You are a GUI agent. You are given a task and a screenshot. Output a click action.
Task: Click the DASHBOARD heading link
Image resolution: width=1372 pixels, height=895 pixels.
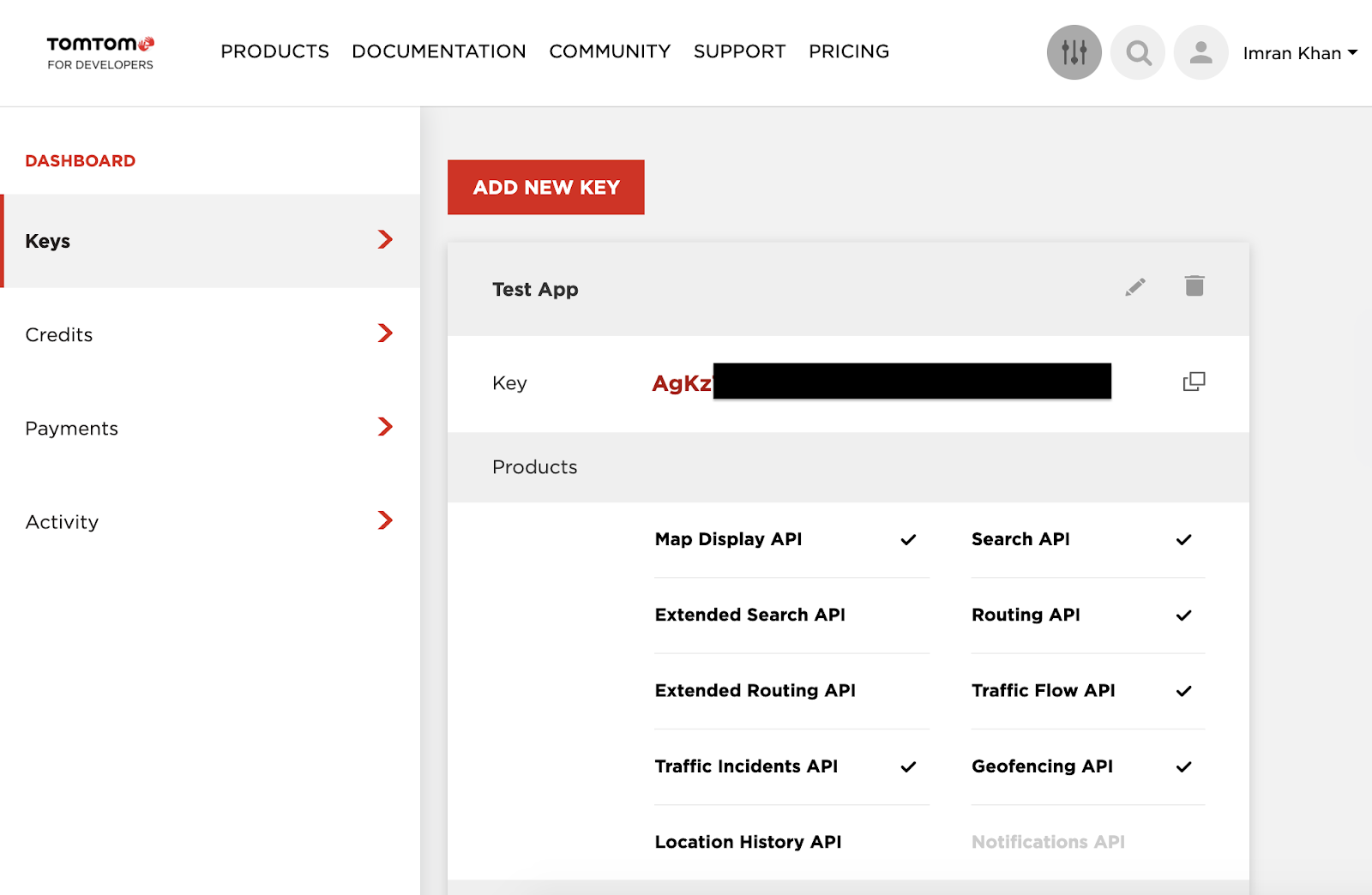click(81, 161)
